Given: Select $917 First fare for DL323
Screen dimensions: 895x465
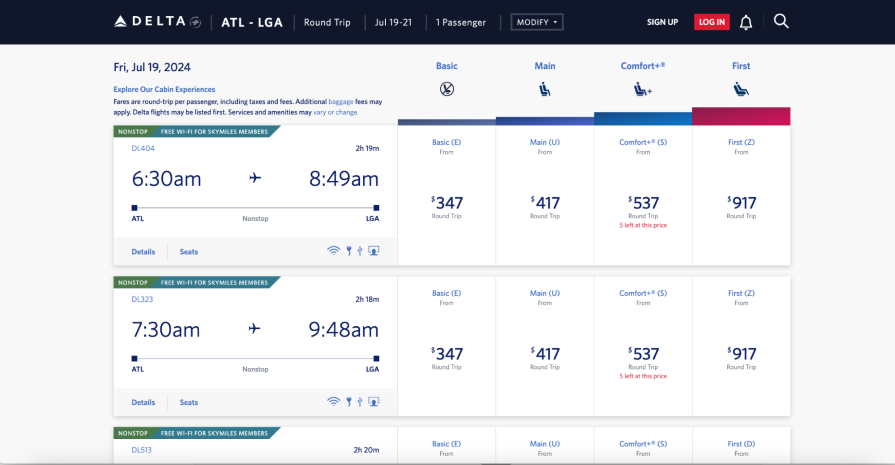Looking at the screenshot, I should coord(741,355).
